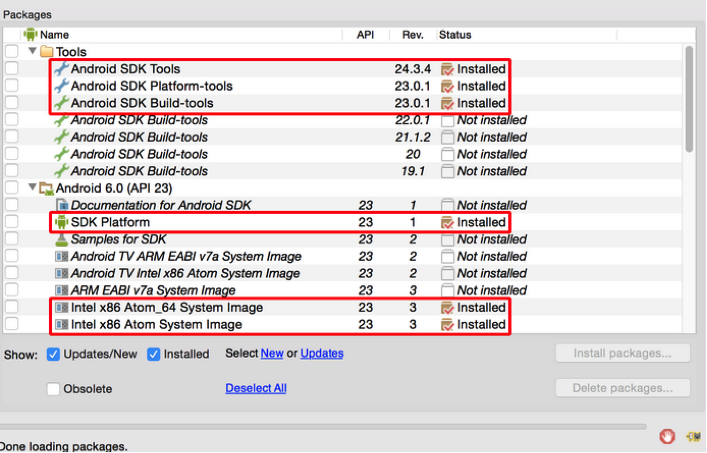Click the wrench icon for Build-tools rev 20
This screenshot has height=453, width=707.
(61, 154)
